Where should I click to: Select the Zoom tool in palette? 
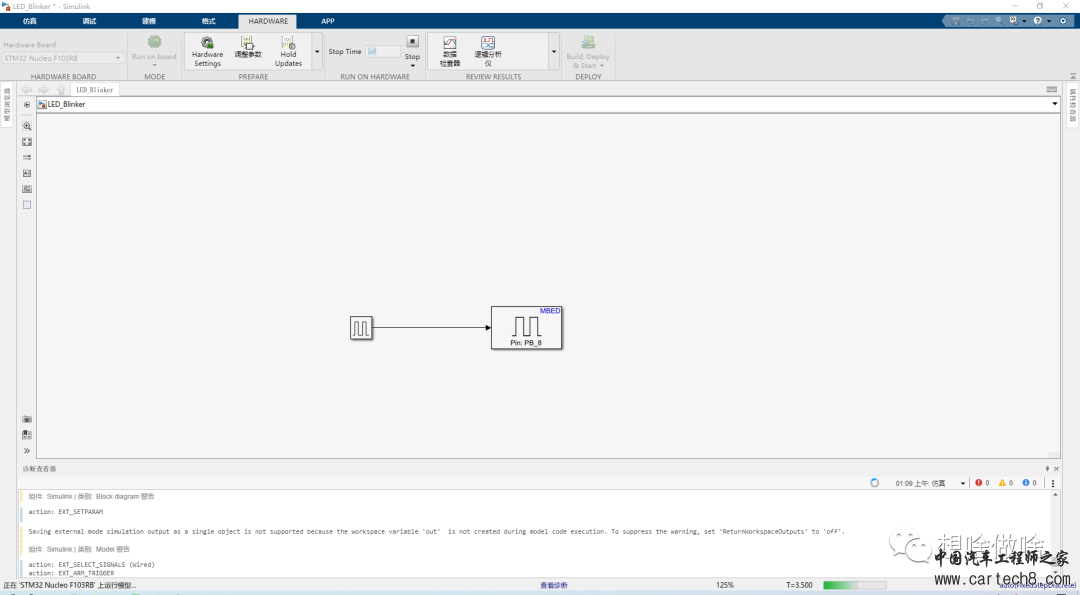tap(27, 126)
